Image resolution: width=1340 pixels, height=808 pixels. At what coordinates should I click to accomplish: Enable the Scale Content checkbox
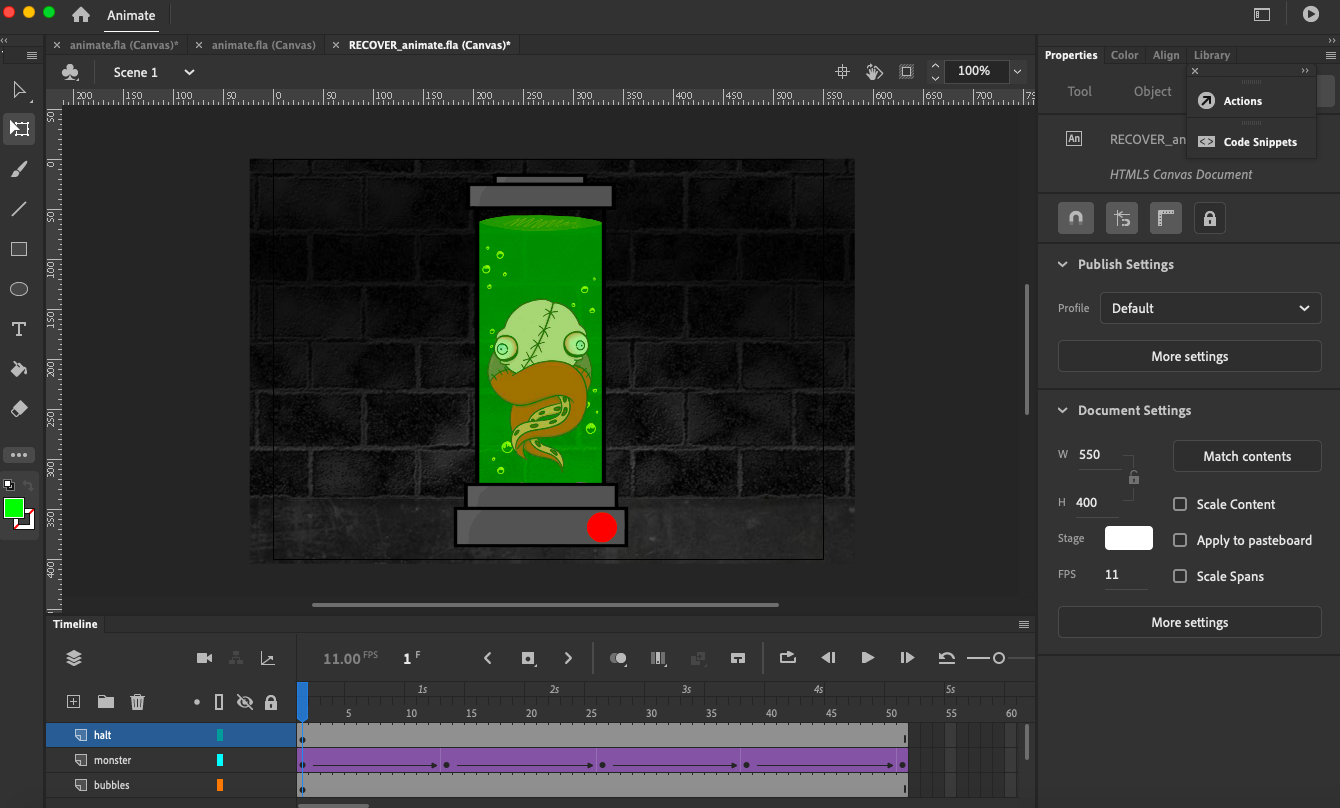tap(1180, 504)
